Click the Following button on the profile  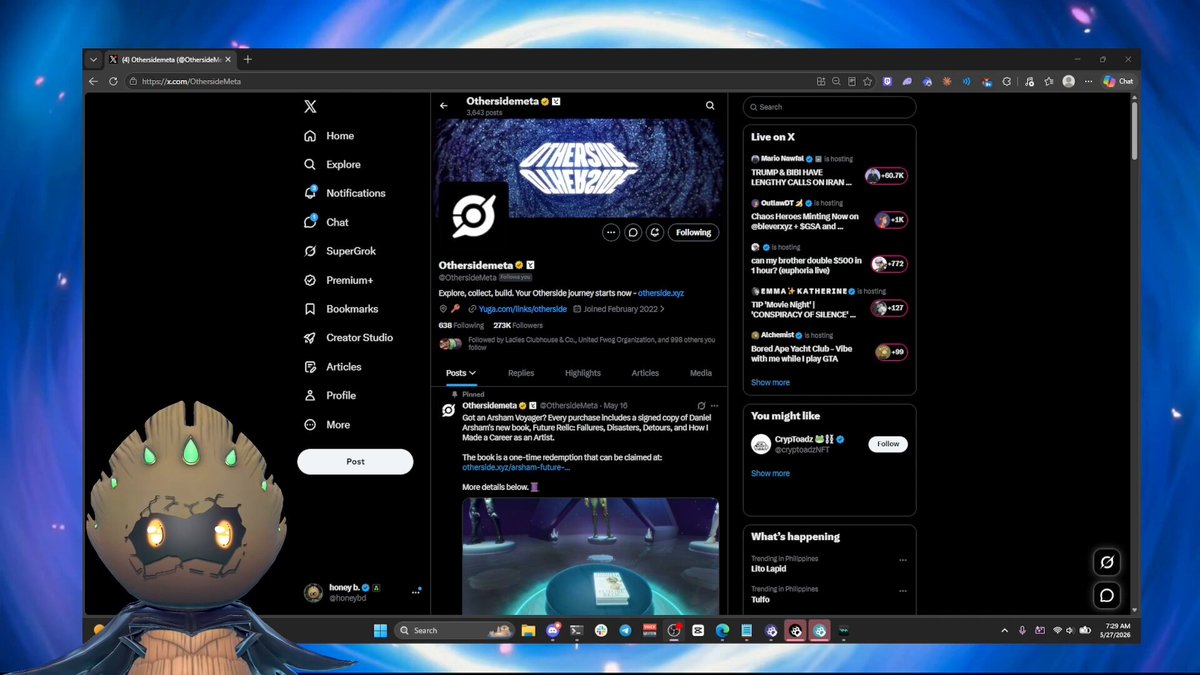click(693, 232)
